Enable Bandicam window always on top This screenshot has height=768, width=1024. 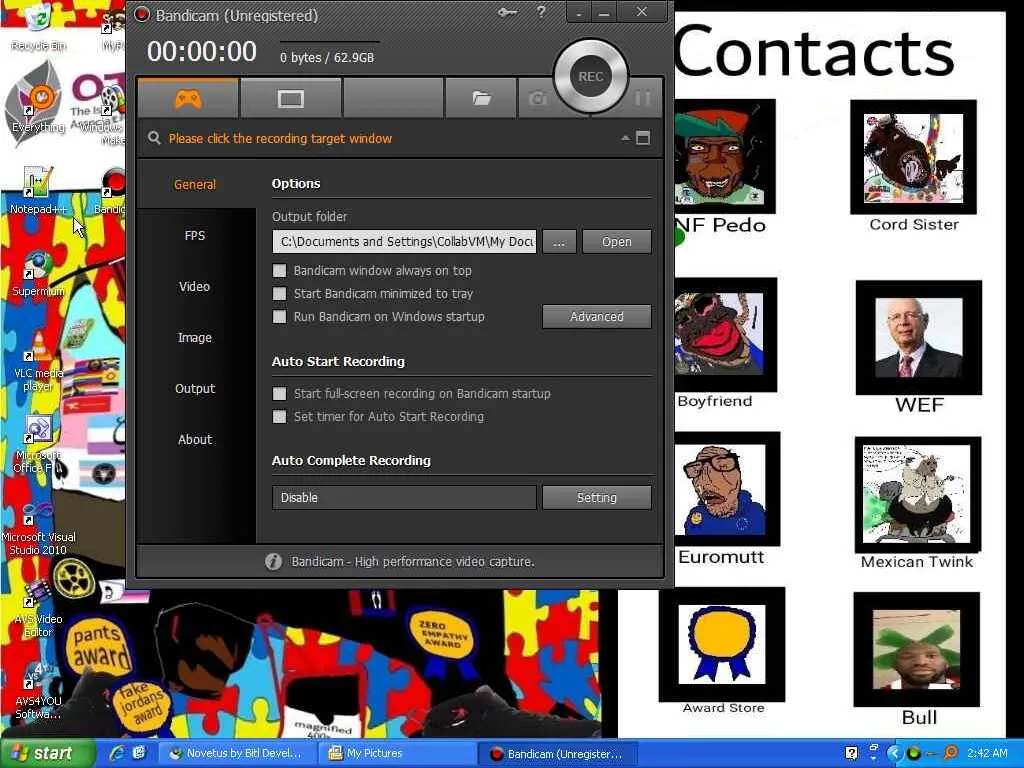(280, 270)
